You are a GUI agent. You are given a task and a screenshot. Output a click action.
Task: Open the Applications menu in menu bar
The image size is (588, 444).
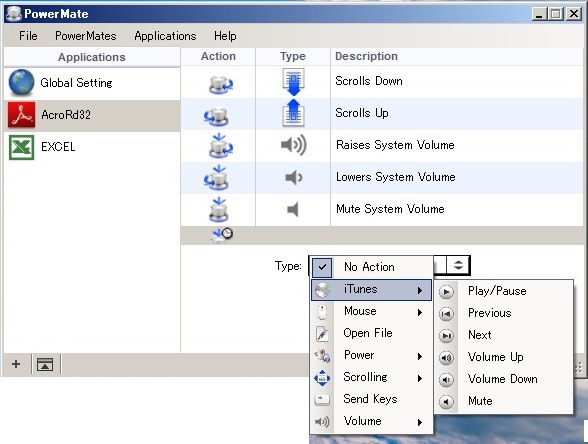coord(165,36)
